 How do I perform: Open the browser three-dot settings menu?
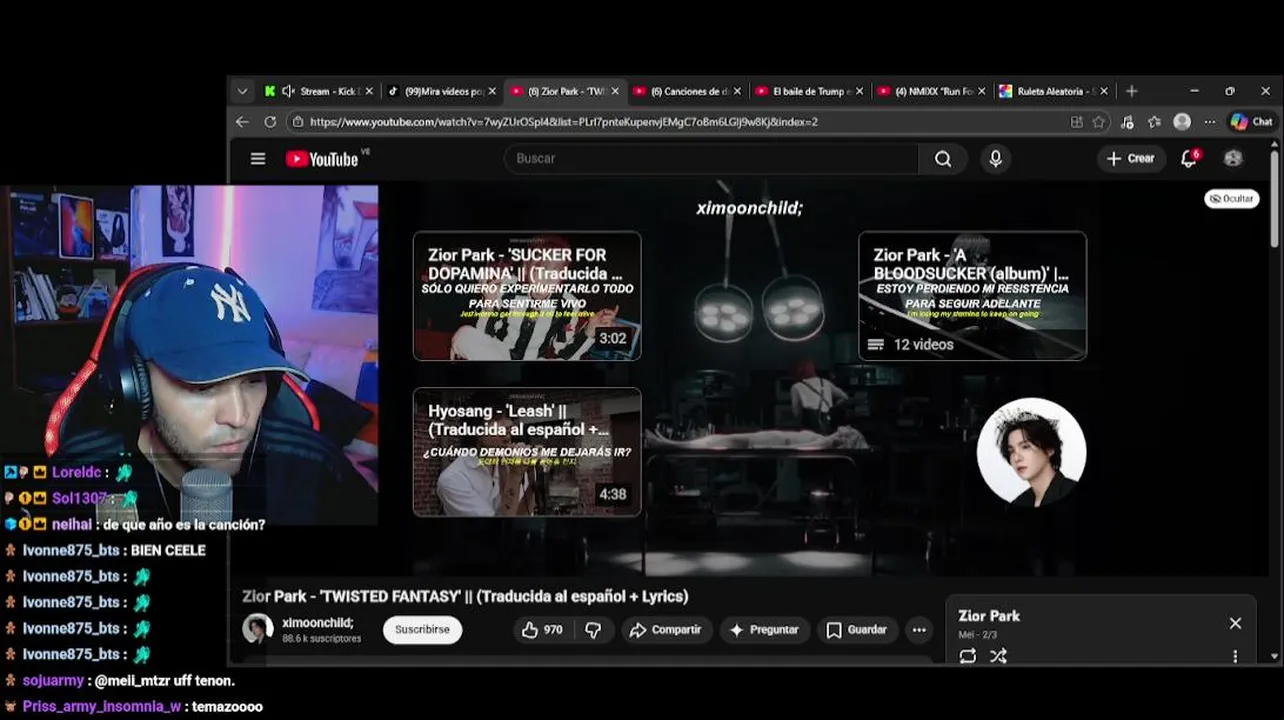1210,122
